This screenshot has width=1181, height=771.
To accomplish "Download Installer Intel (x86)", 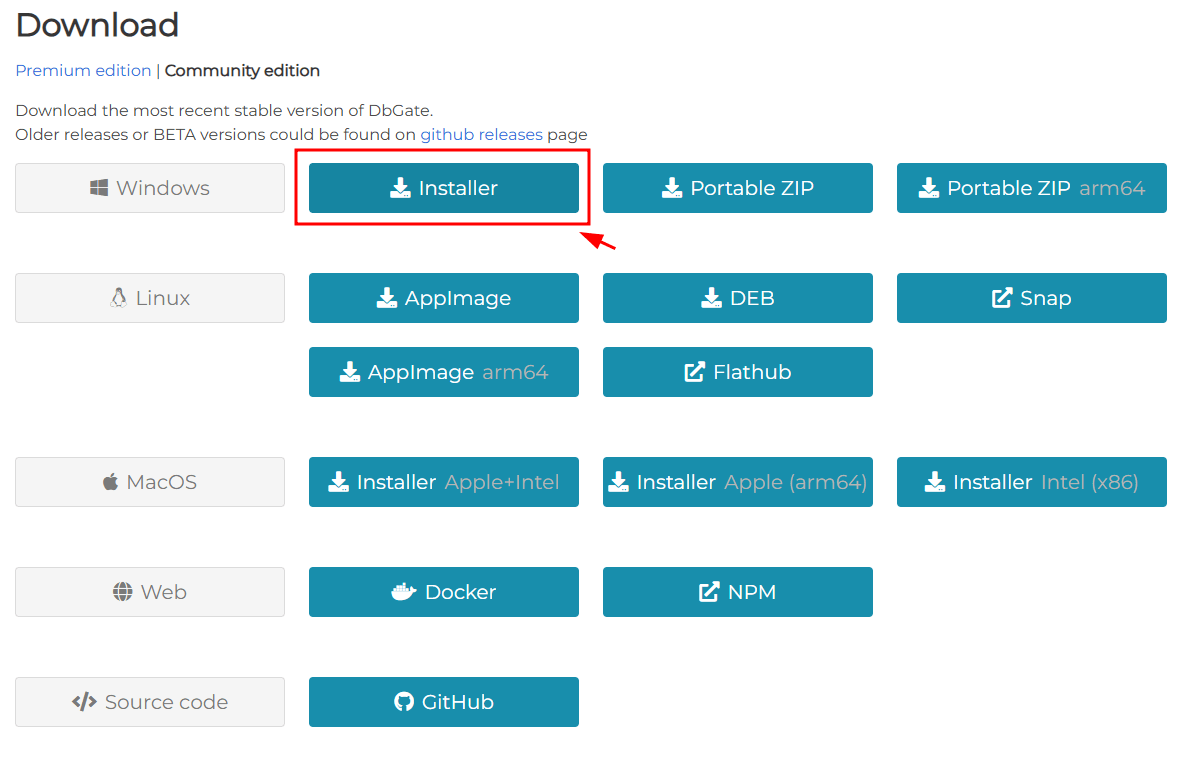I will (1031, 482).
